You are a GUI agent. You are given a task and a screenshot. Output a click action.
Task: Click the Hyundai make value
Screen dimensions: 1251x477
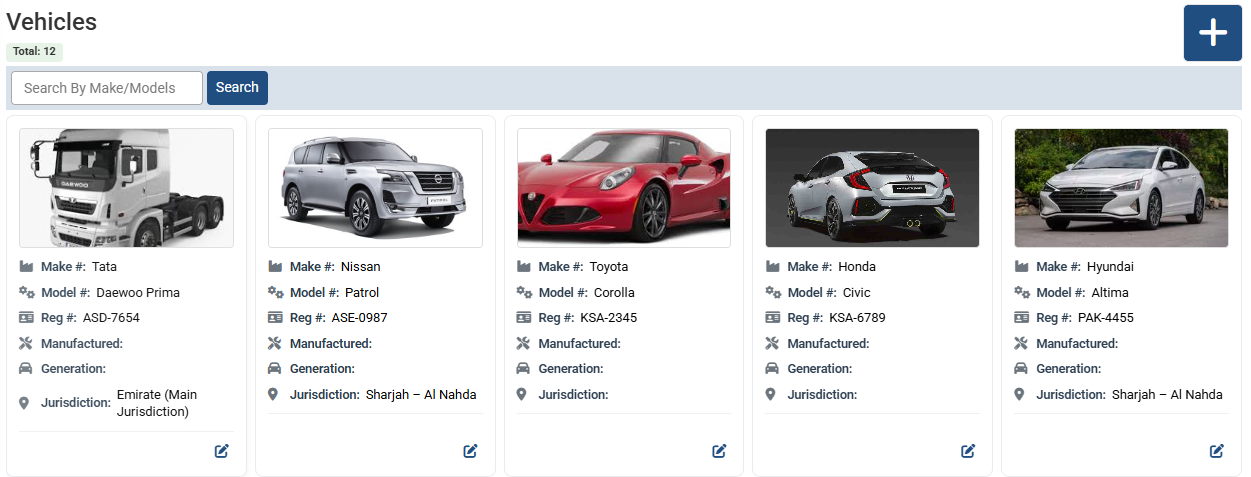[x=1110, y=267]
